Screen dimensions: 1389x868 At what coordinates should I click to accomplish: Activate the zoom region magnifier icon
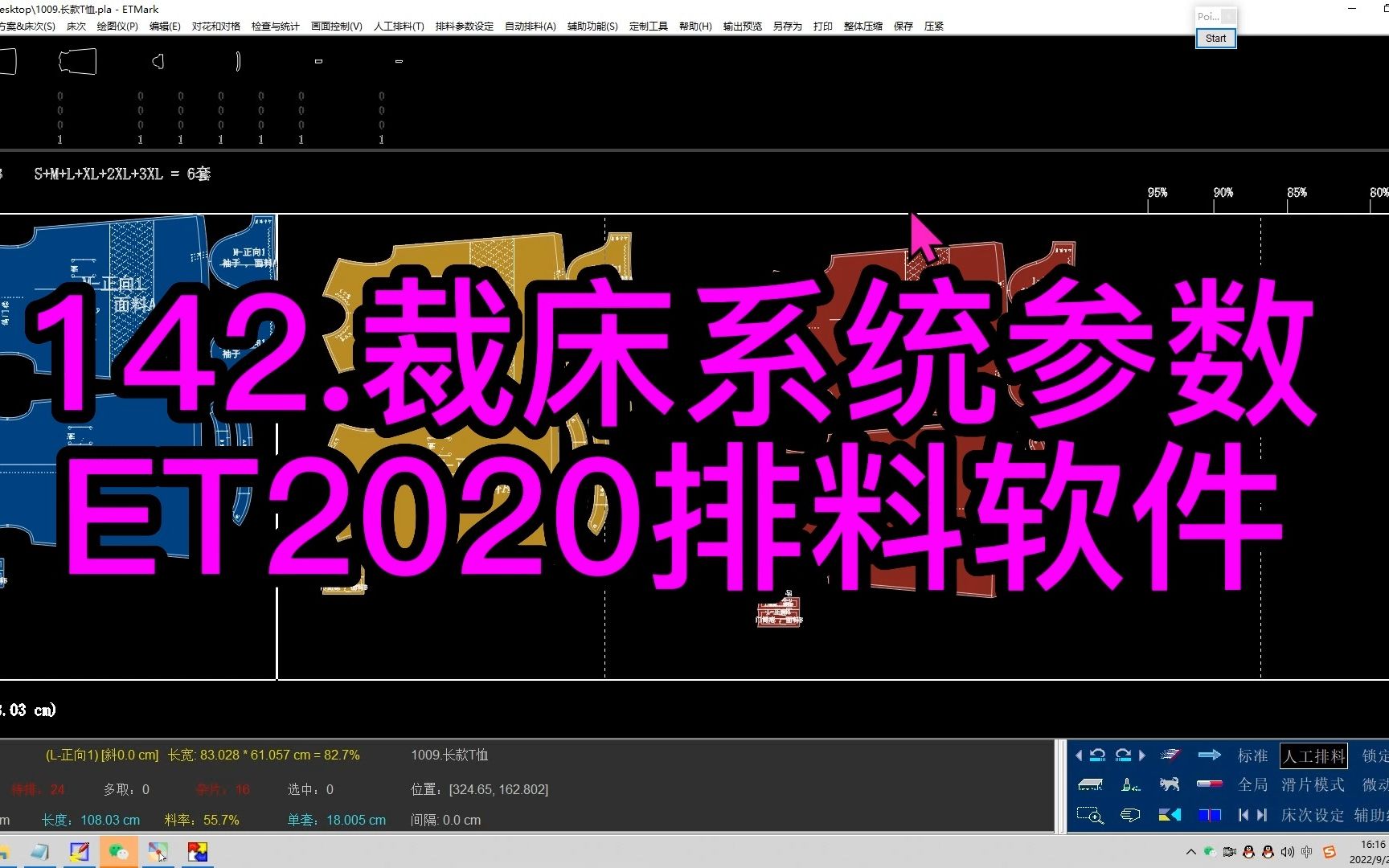pyautogui.click(x=1090, y=815)
